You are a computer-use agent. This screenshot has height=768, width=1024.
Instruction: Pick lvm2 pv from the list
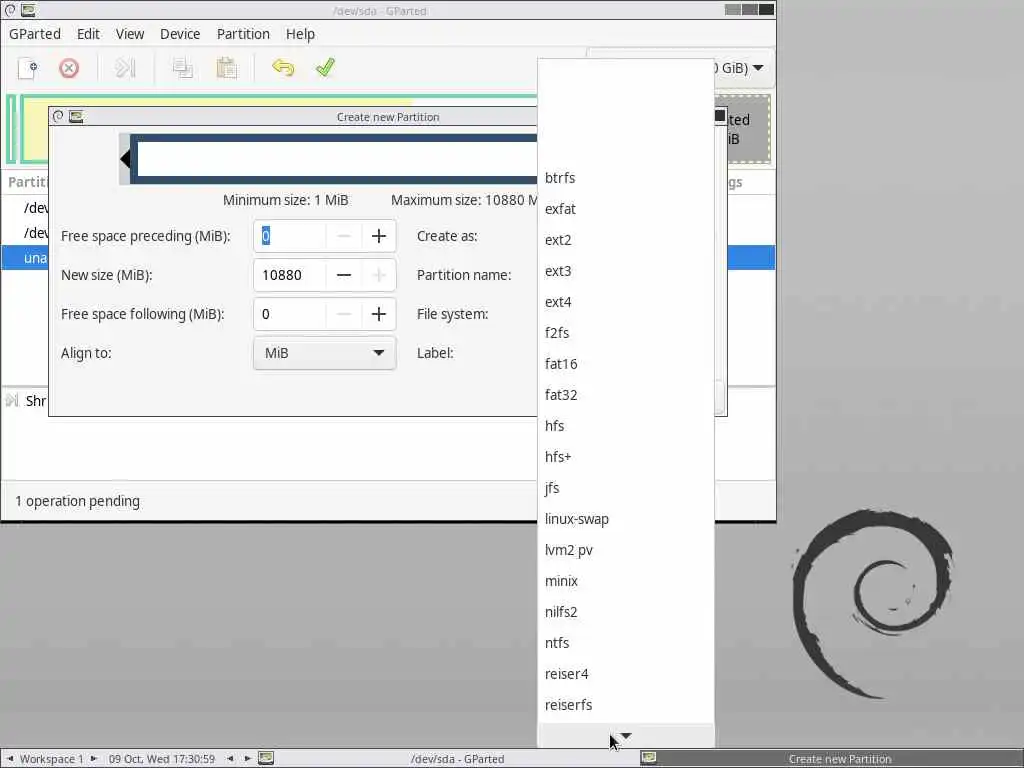626,550
